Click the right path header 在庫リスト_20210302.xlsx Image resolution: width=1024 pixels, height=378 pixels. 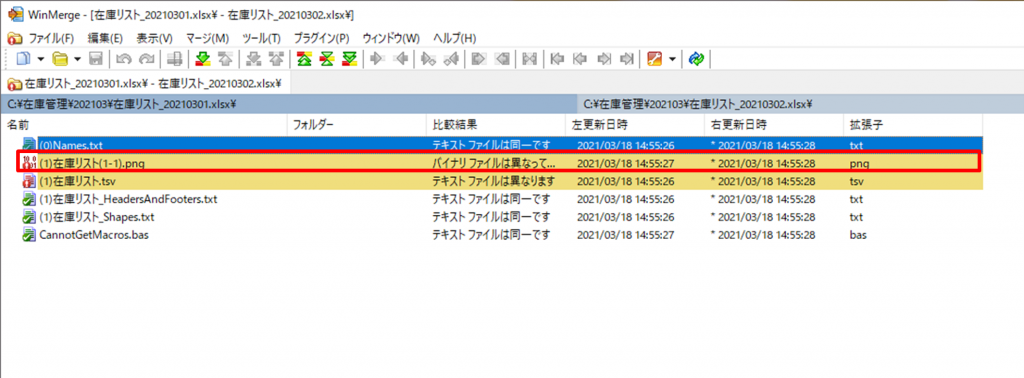(800, 104)
